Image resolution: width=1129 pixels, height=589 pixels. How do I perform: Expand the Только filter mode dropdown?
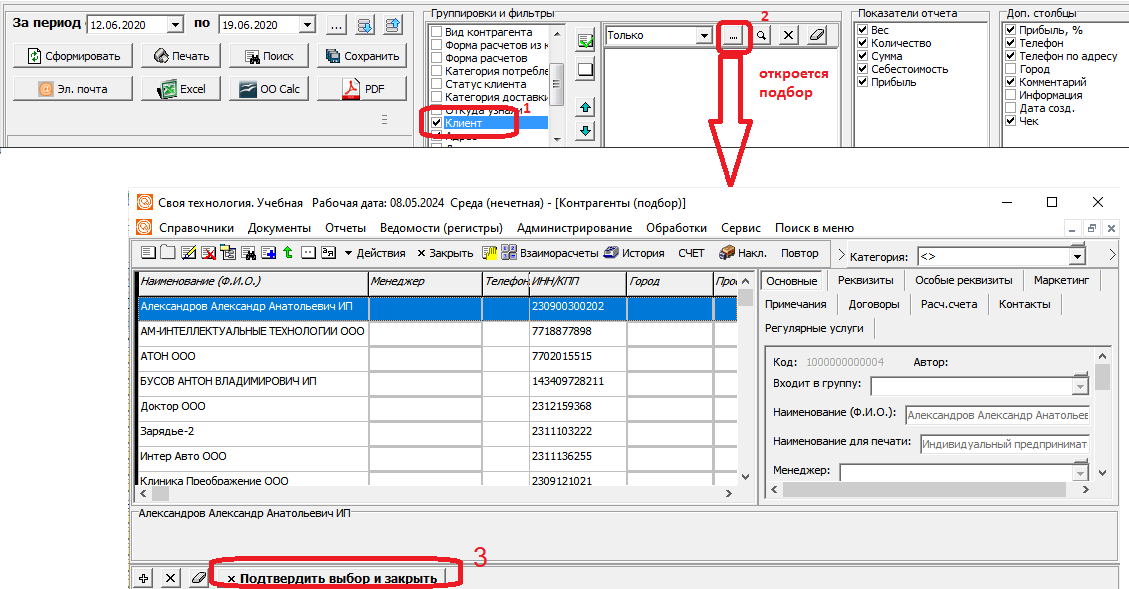pos(704,36)
